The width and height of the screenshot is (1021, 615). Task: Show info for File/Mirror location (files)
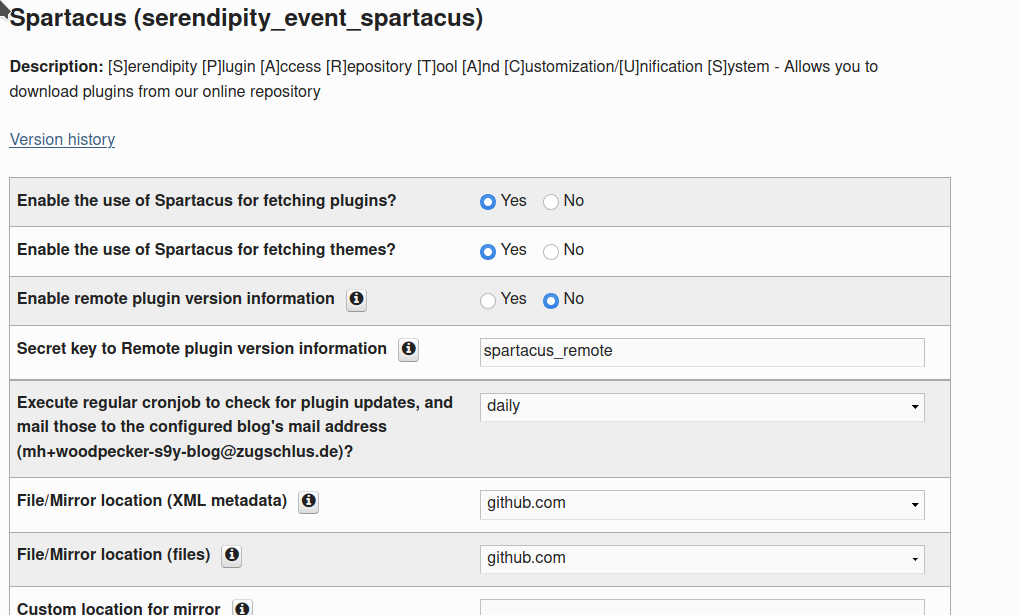click(x=232, y=556)
